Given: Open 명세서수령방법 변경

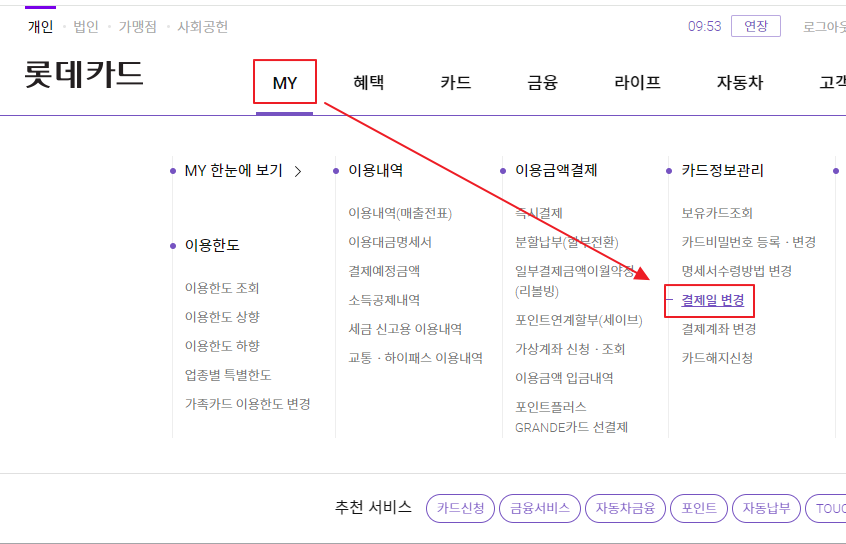Looking at the screenshot, I should click(736, 271).
